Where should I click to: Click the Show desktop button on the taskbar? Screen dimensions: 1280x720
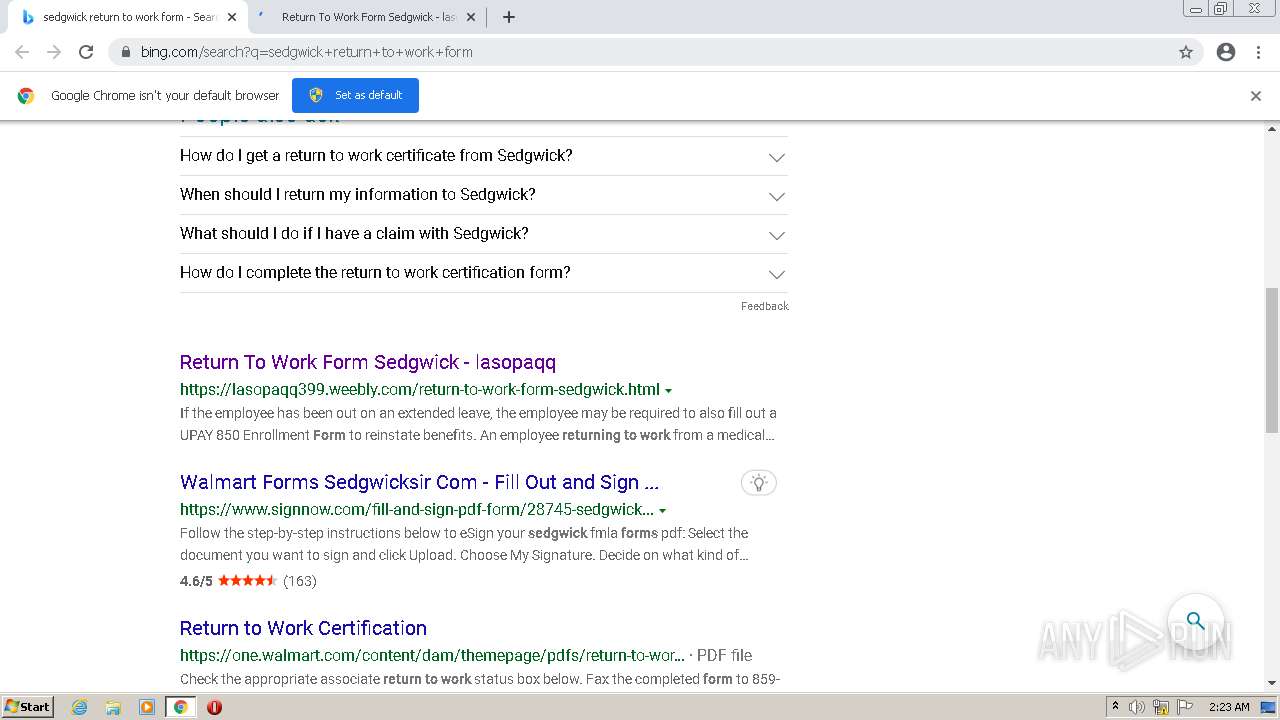coord(1268,707)
